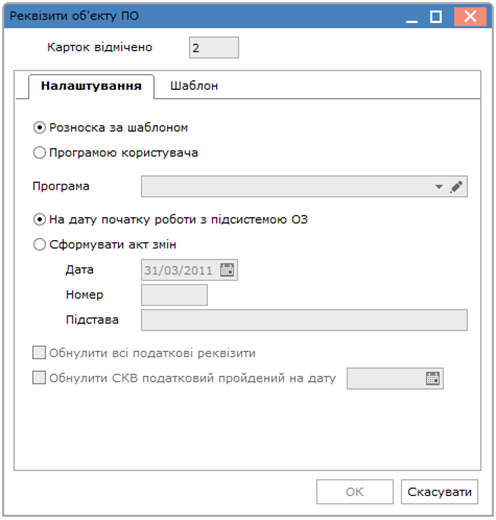The height and width of the screenshot is (520, 496).
Task: Maximize the Реквізити об'єкту ПО window
Action: [x=436, y=17]
